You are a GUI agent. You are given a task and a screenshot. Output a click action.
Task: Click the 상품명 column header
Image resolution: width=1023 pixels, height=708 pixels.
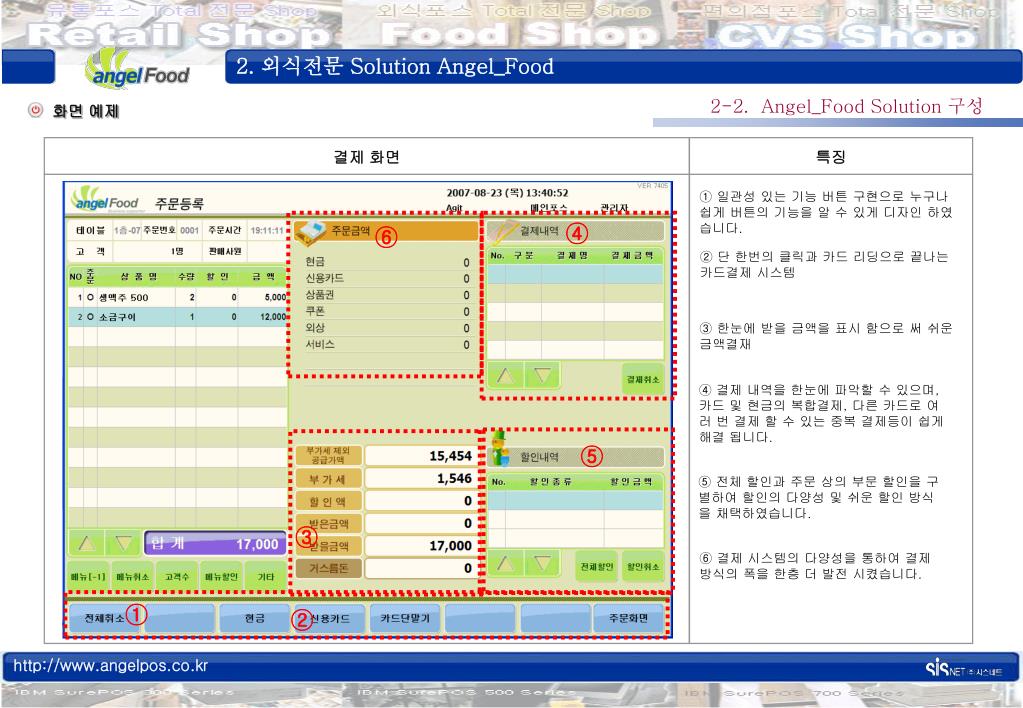(138, 277)
